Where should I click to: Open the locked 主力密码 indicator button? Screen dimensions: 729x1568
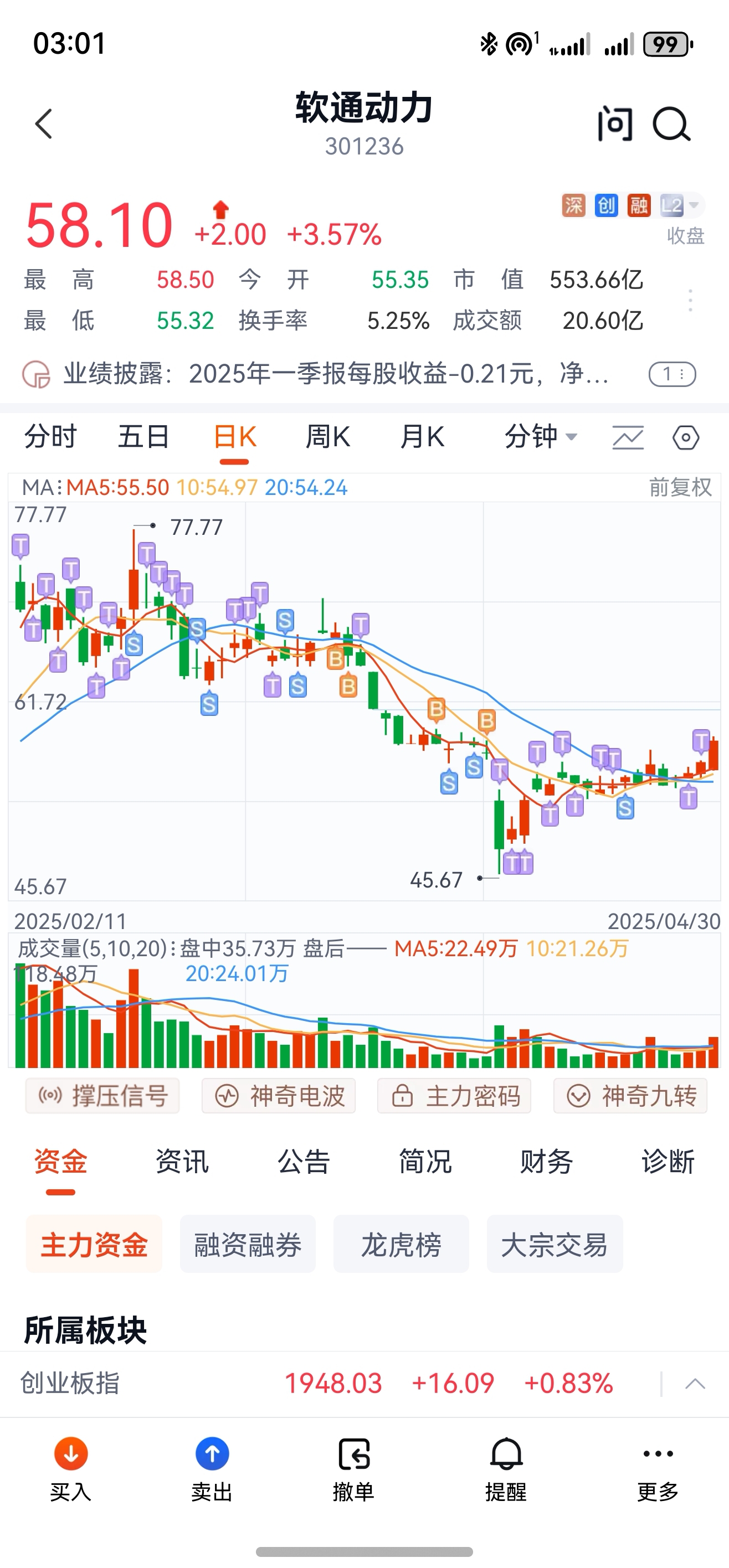pos(454,1096)
